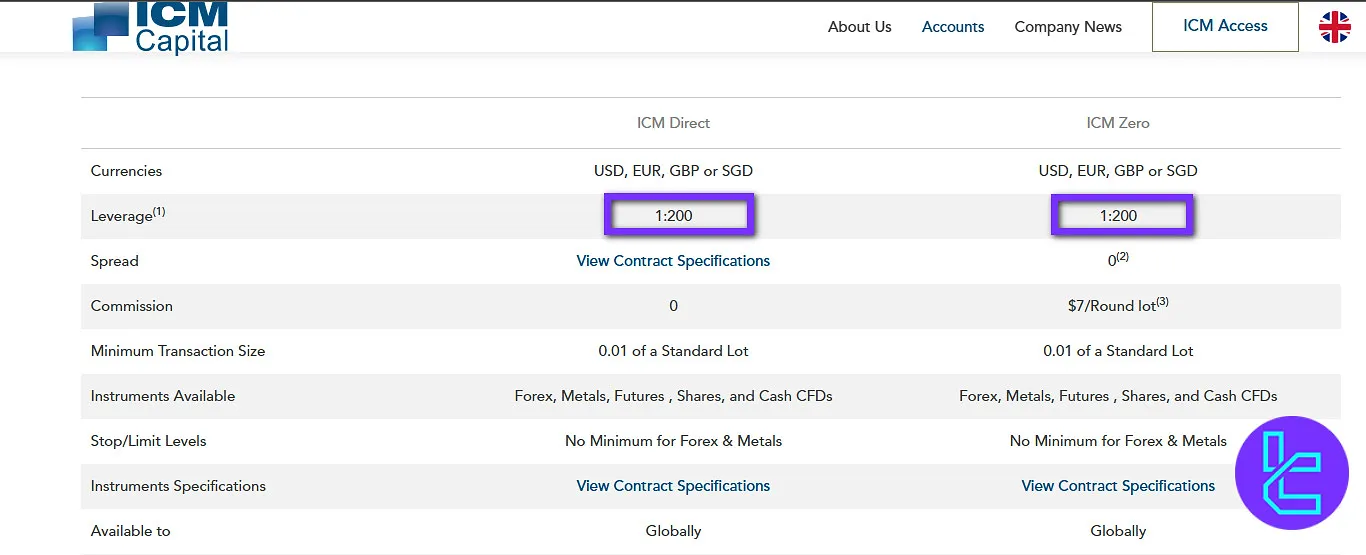
Task: Select the ICM Zero column header
Action: pos(1118,123)
